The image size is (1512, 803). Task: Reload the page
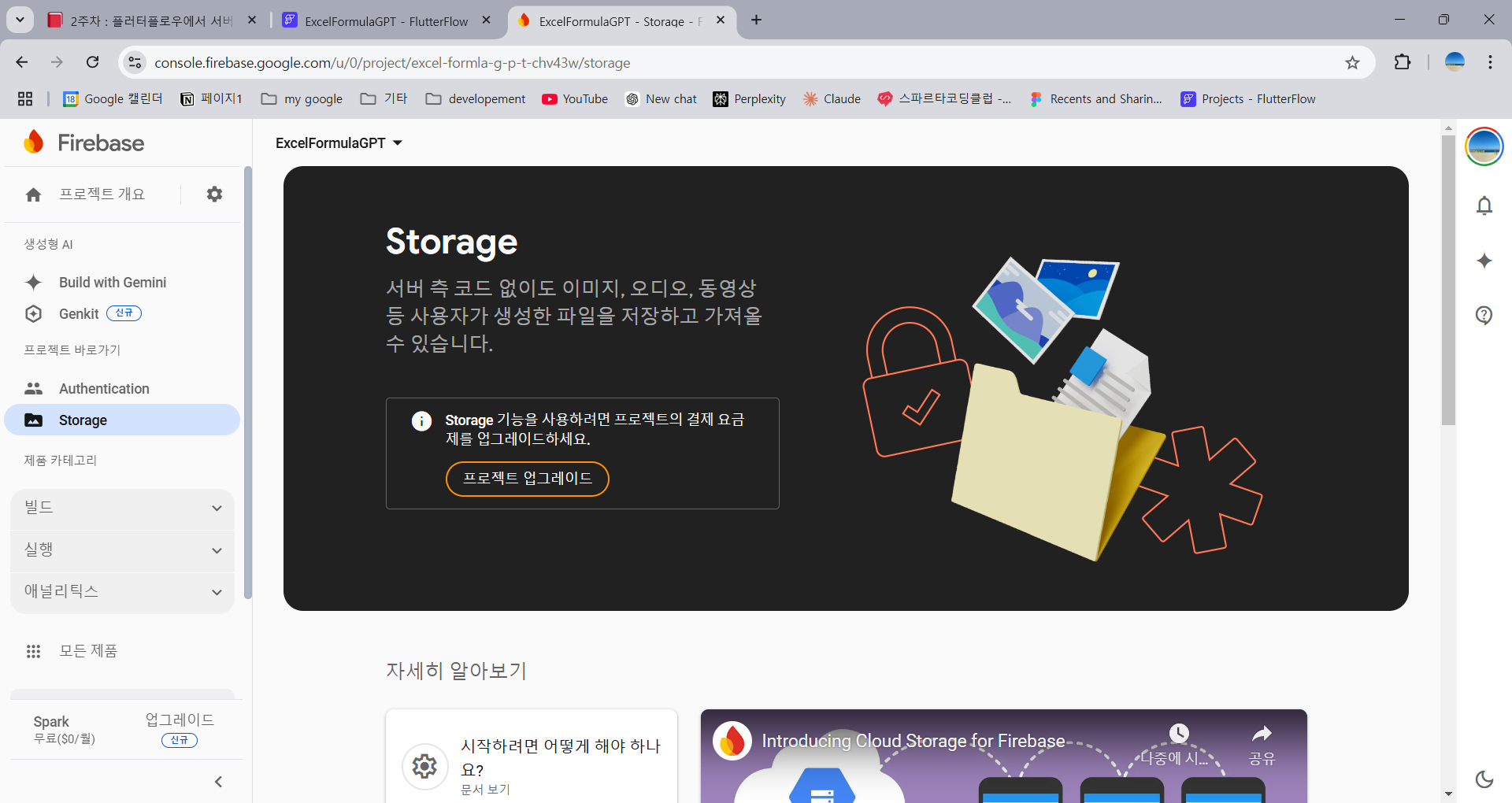[92, 62]
